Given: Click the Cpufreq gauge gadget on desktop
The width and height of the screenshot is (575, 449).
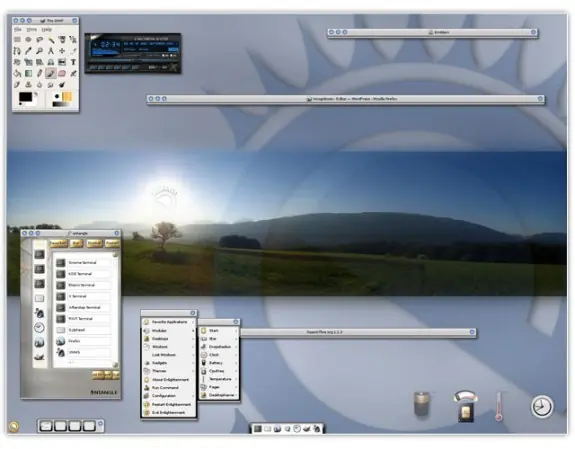Looking at the screenshot, I should coord(465,406).
